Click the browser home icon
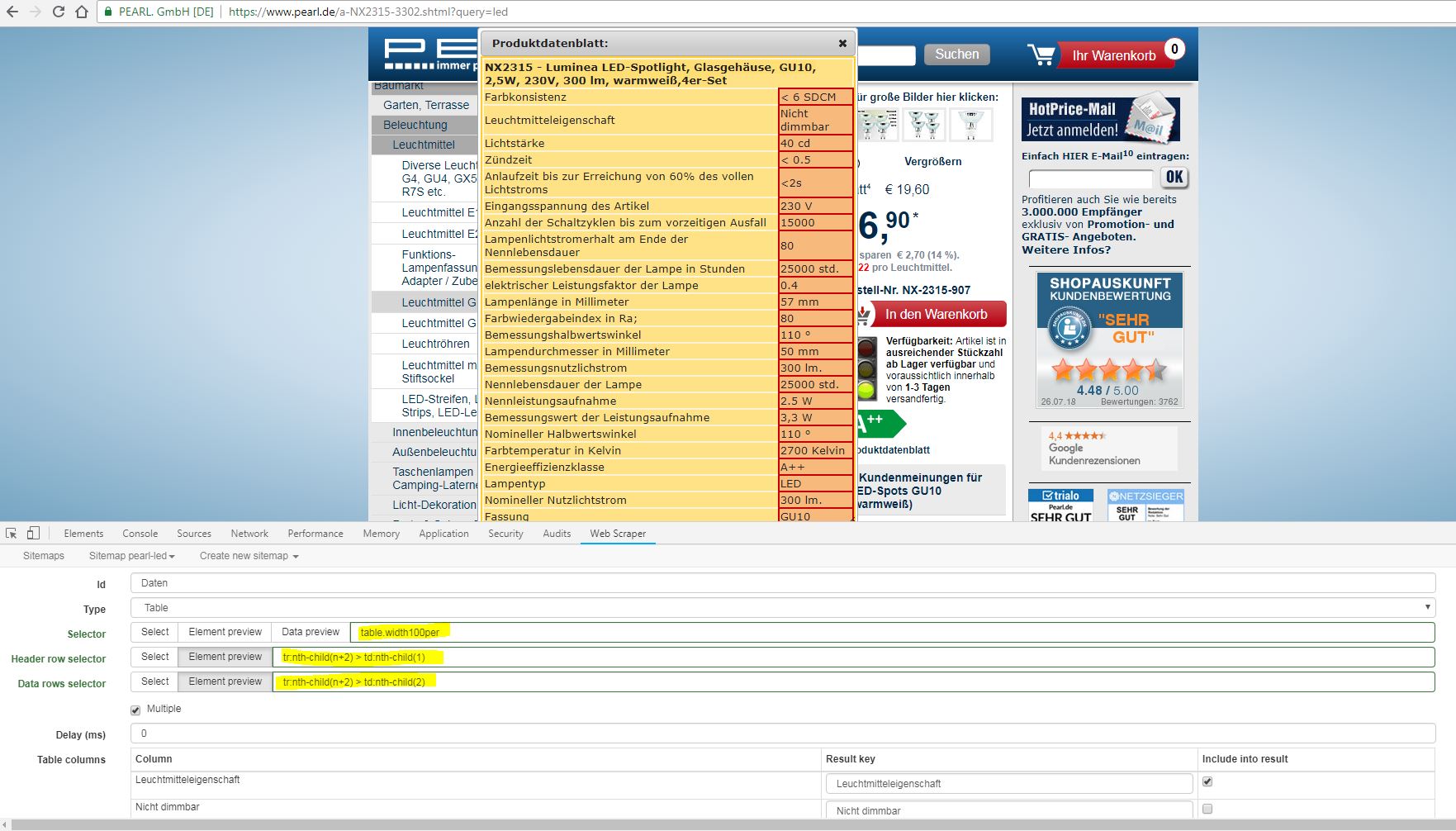This screenshot has height=831, width=1456. tap(81, 12)
